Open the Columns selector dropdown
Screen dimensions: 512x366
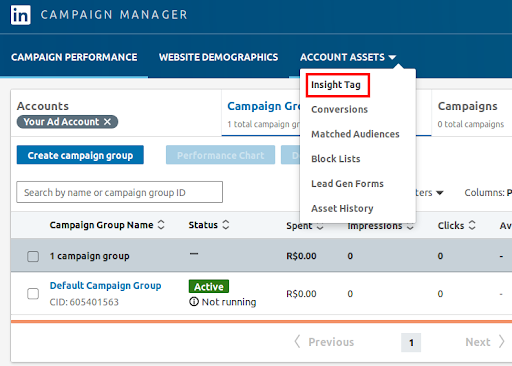[488, 193]
